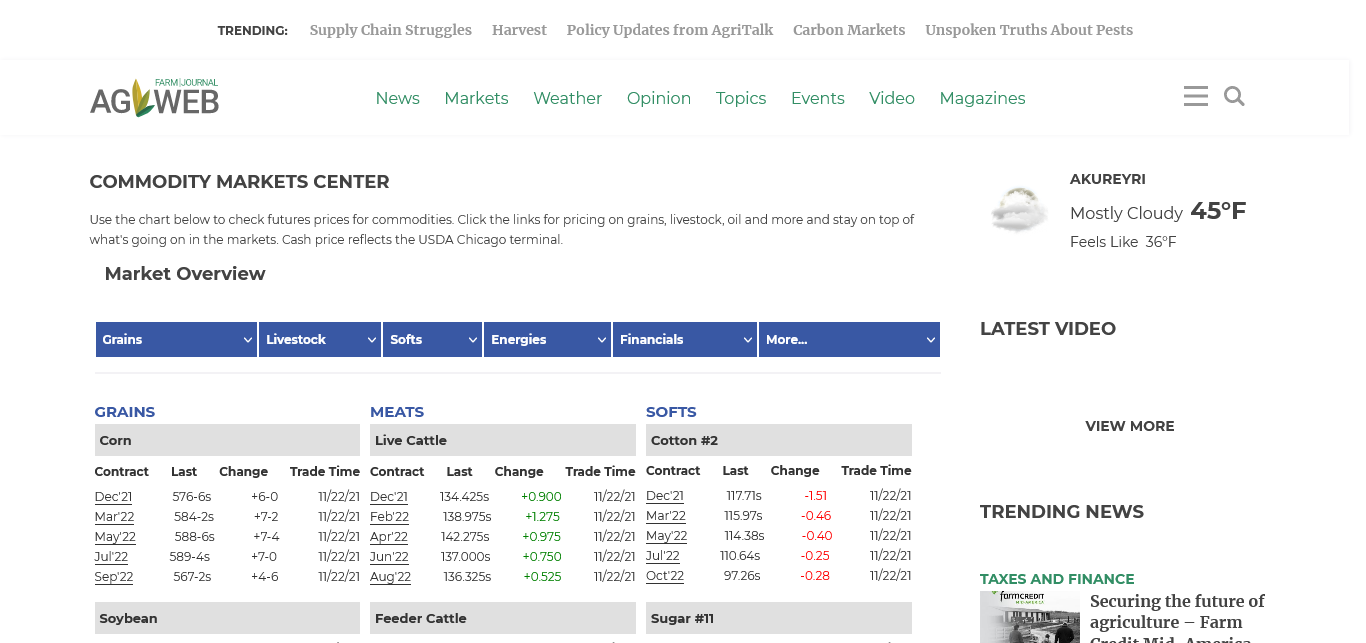Expand the Livestock dropdown

click(x=320, y=340)
